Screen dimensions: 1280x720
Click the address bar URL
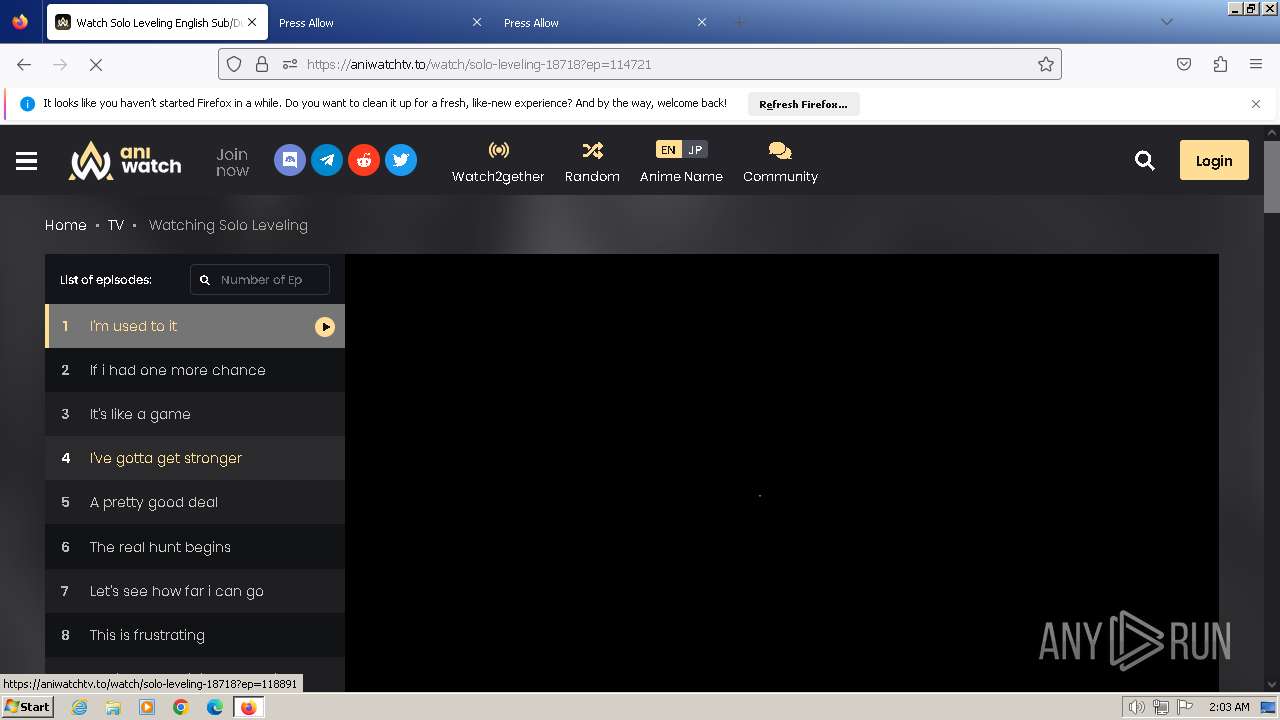pyautogui.click(x=479, y=64)
